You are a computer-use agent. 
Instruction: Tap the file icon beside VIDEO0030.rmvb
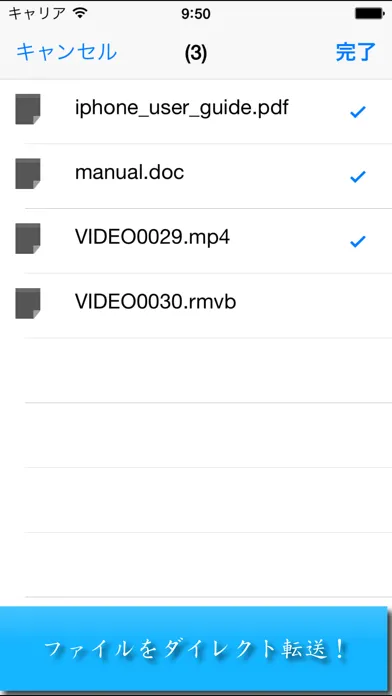coord(28,303)
